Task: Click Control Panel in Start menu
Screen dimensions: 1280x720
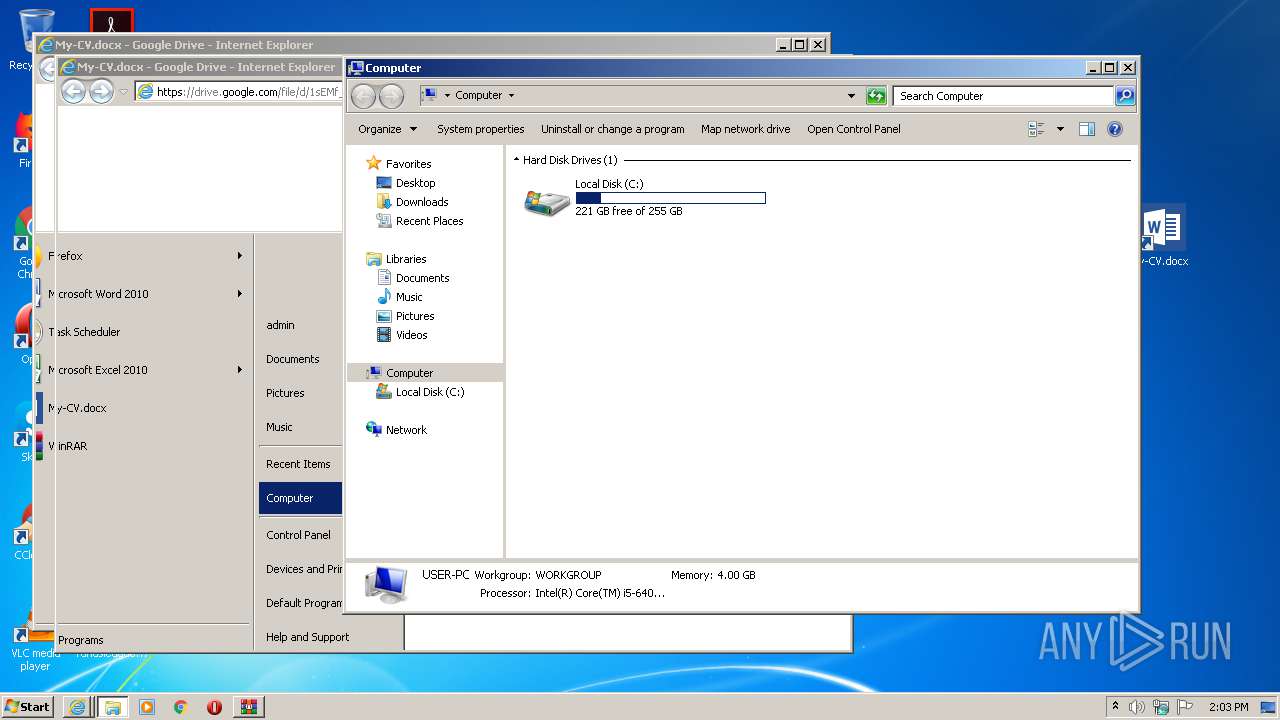Action: pyautogui.click(x=298, y=535)
